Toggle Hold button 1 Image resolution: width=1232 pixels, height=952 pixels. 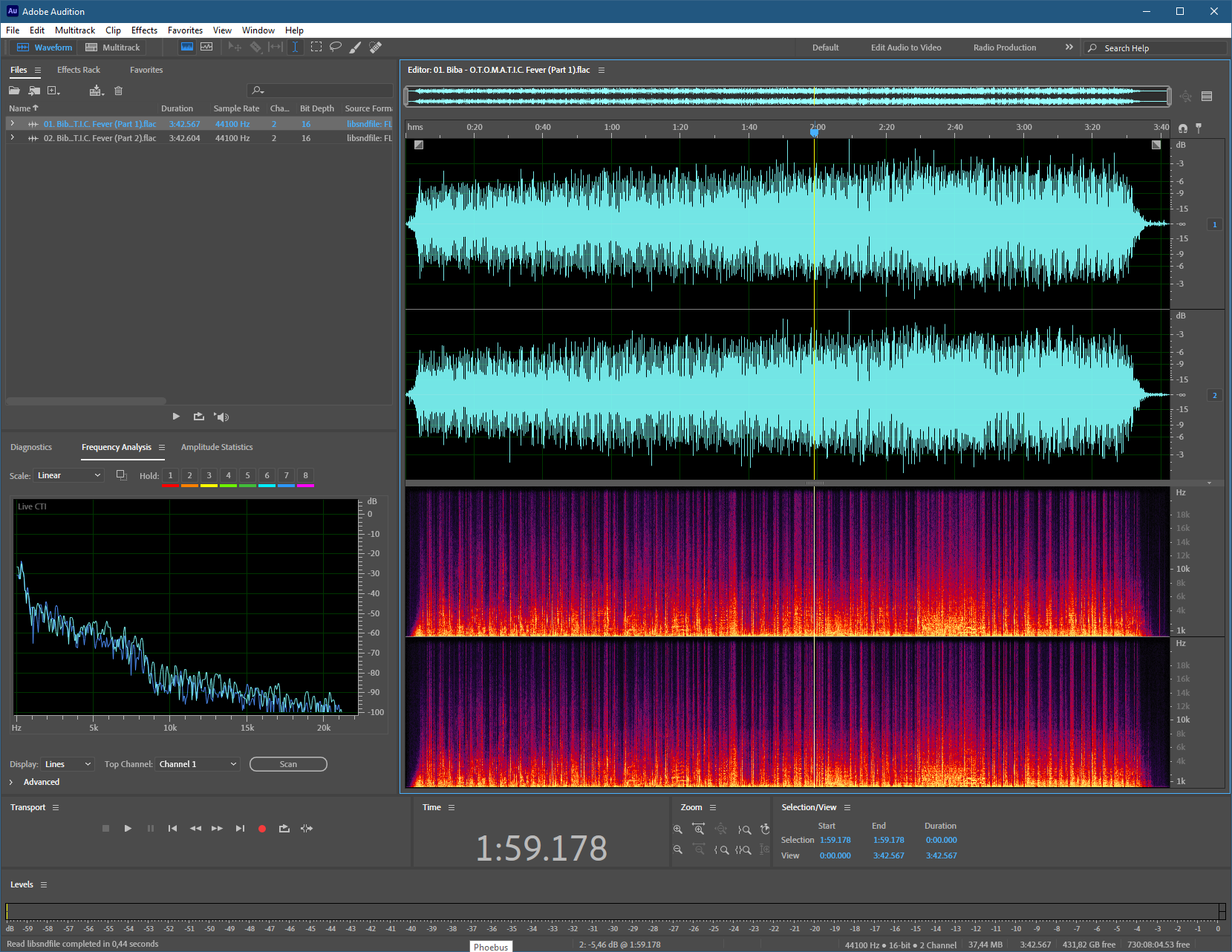(170, 475)
